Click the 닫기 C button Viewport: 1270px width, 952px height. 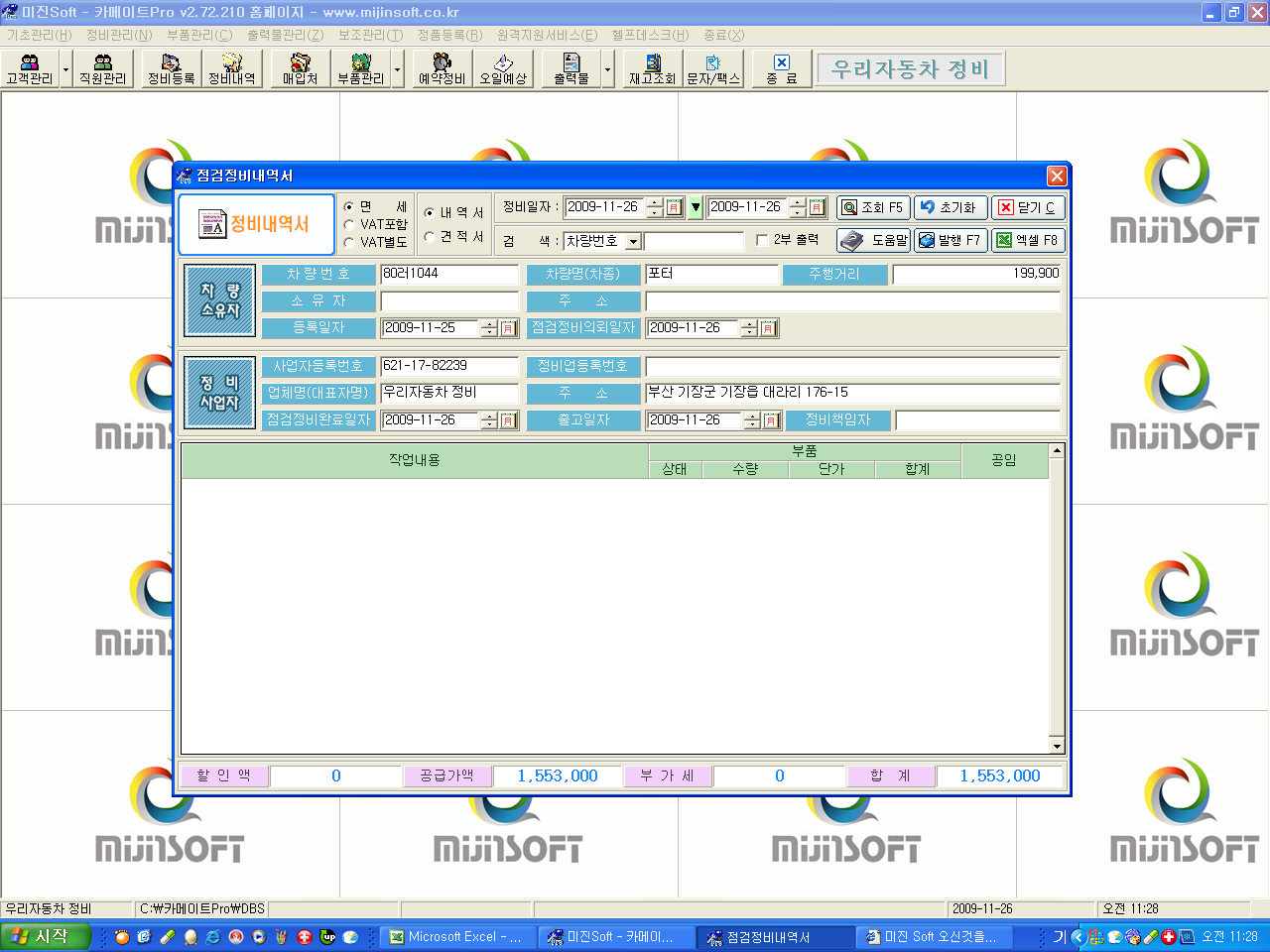(1028, 207)
